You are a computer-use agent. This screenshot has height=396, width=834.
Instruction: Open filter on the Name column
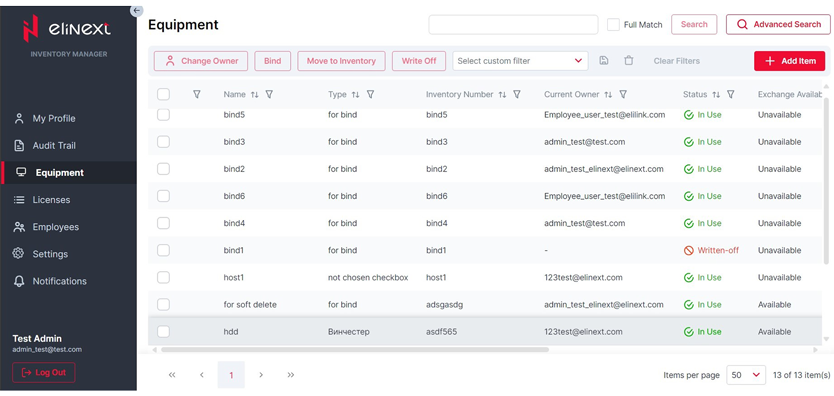coord(269,94)
